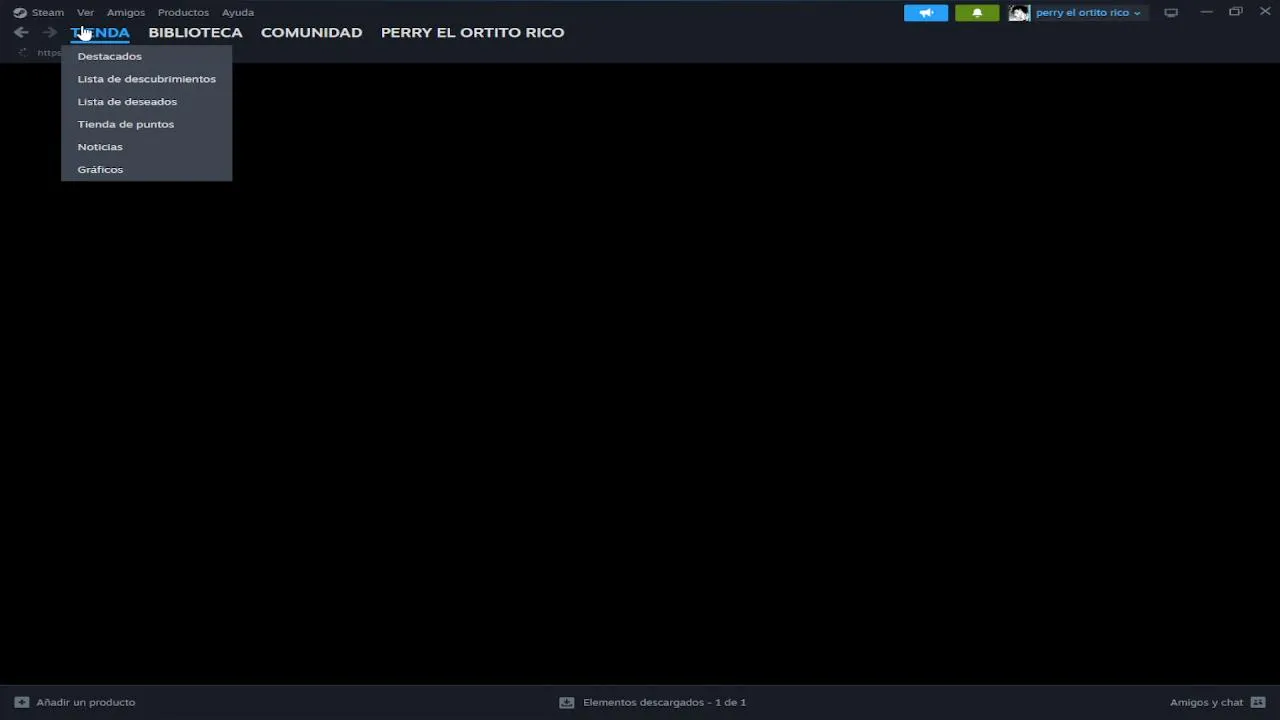Click Añadir un producto text
1280x720 pixels.
(x=86, y=702)
